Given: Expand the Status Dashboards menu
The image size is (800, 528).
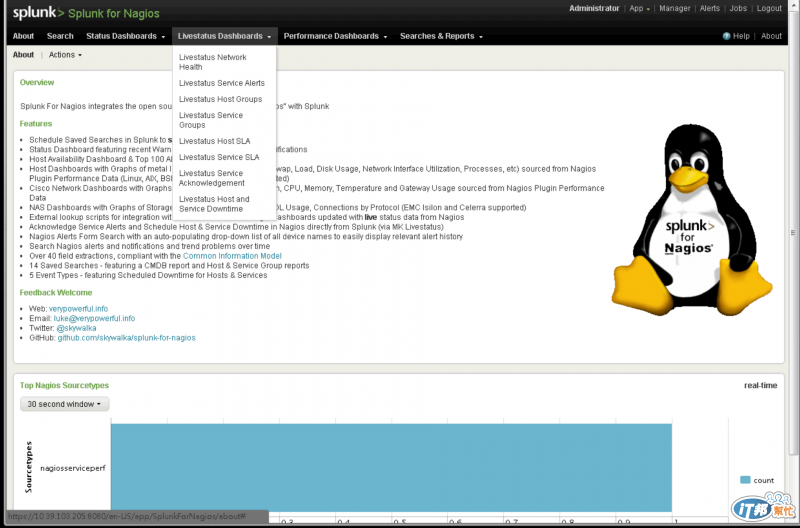Looking at the screenshot, I should (x=126, y=36).
